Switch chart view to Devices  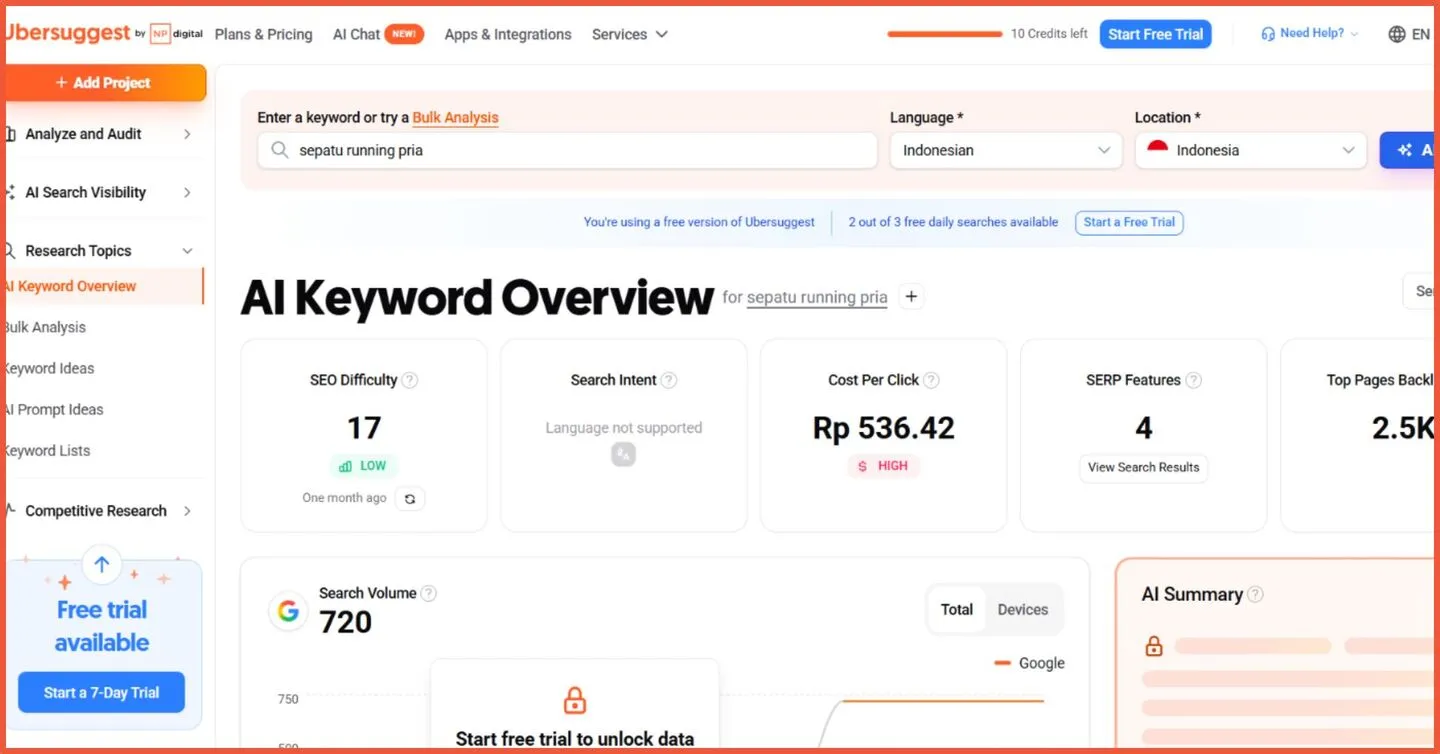1023,609
